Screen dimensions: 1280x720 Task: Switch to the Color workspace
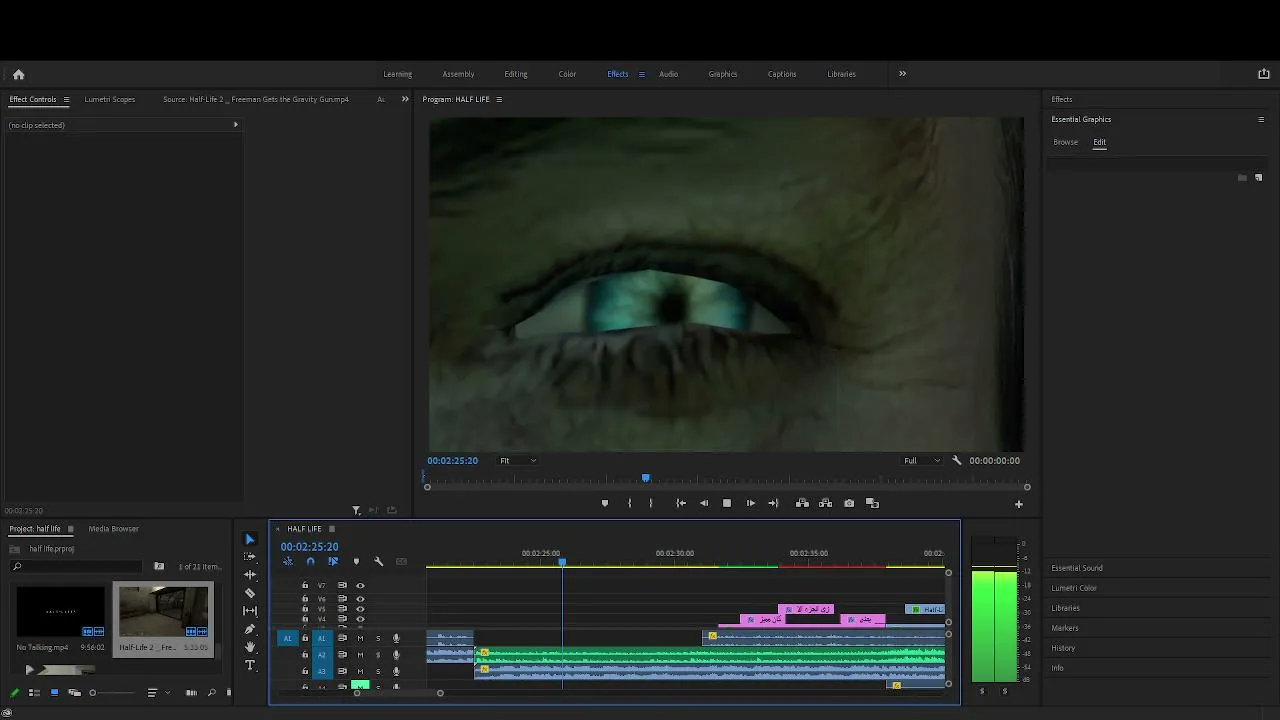coord(567,74)
